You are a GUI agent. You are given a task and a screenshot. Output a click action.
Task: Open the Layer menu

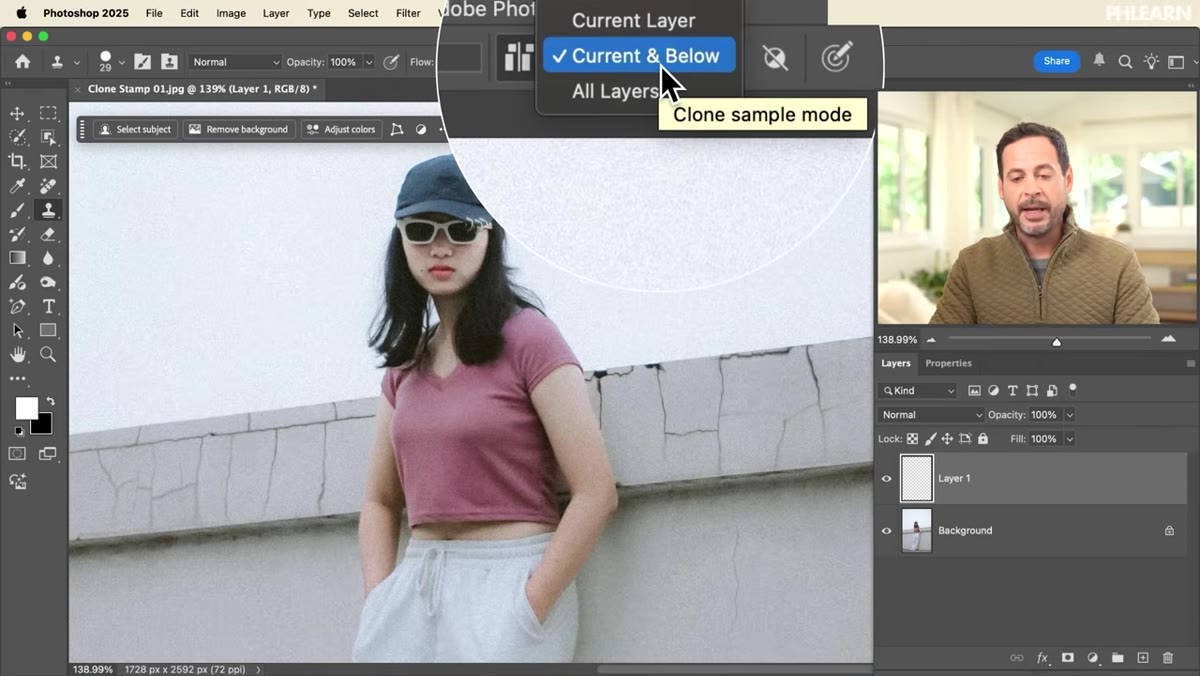coord(276,13)
